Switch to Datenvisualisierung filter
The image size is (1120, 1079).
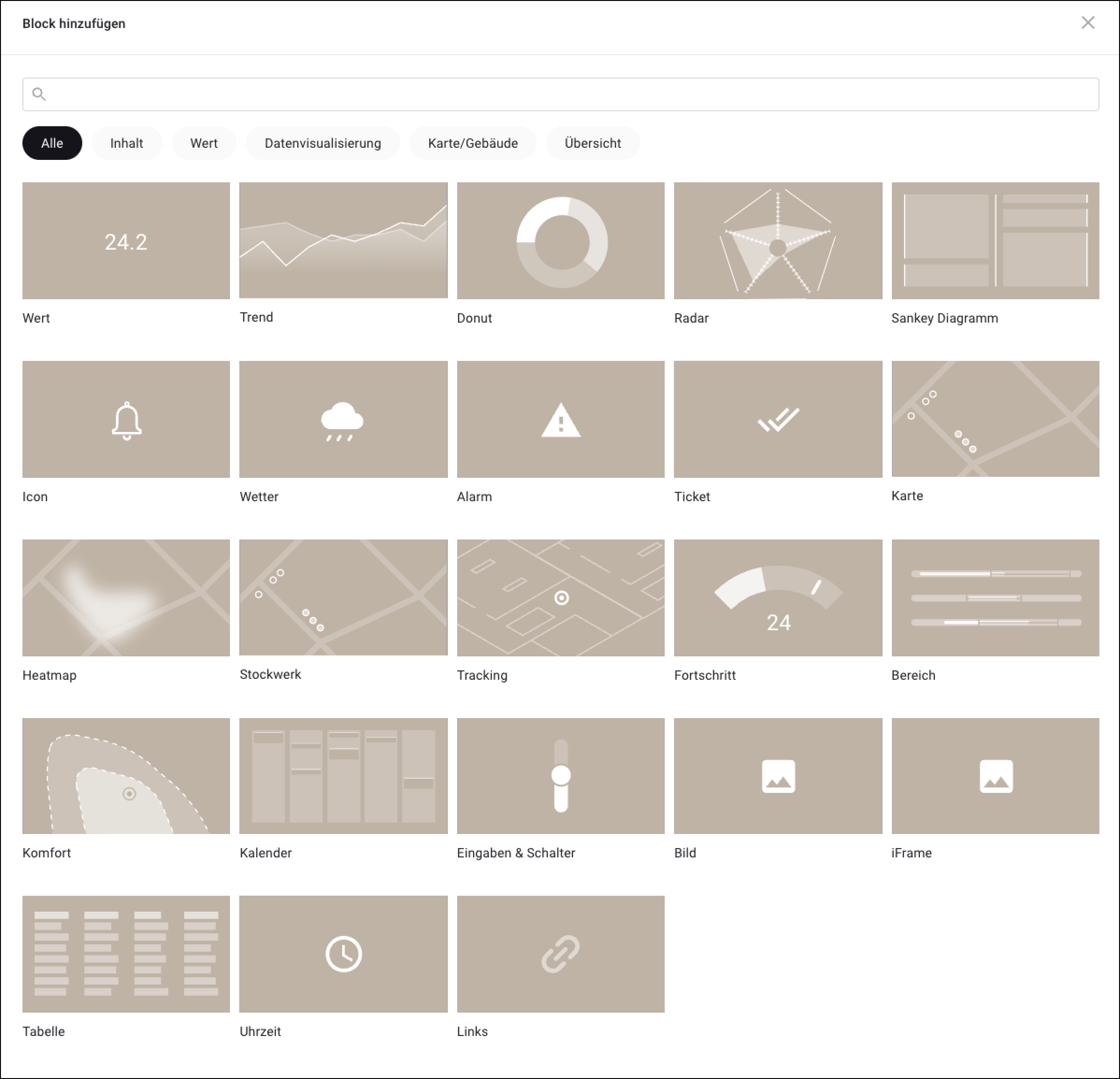click(x=322, y=143)
